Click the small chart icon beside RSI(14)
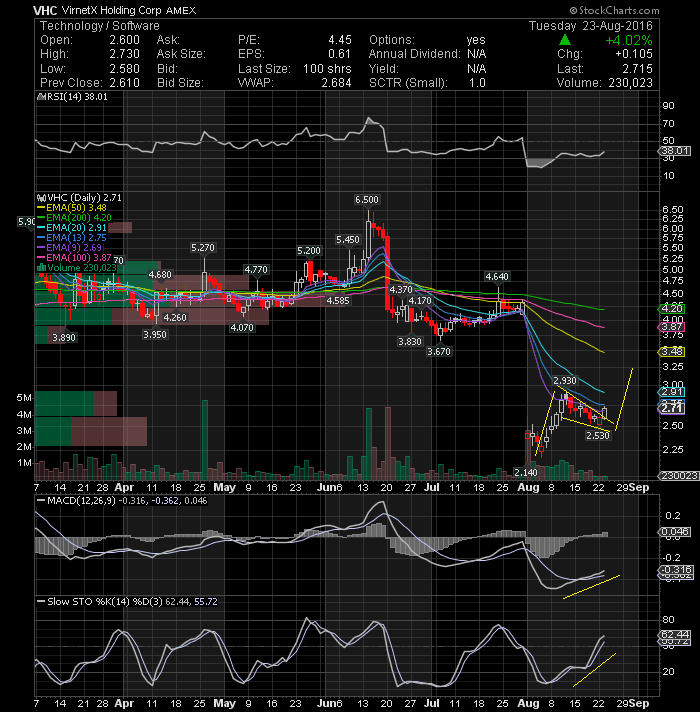Image resolution: width=700 pixels, height=712 pixels. click(40, 97)
